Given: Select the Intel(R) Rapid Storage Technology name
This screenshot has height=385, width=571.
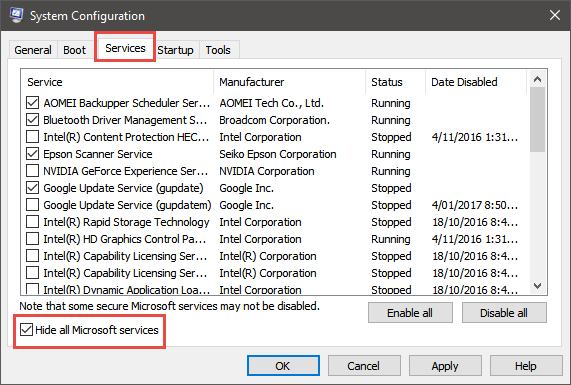Looking at the screenshot, I should tap(126, 222).
